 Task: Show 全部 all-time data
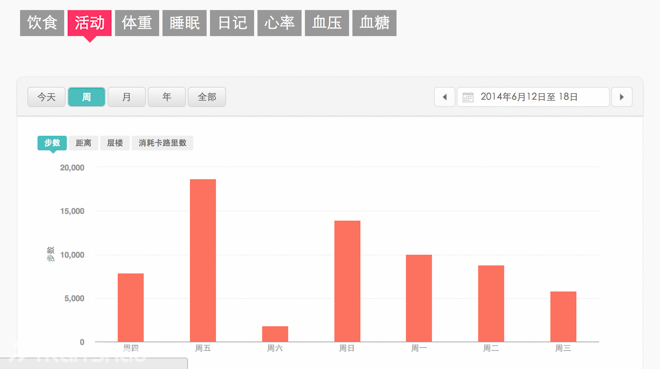click(207, 97)
